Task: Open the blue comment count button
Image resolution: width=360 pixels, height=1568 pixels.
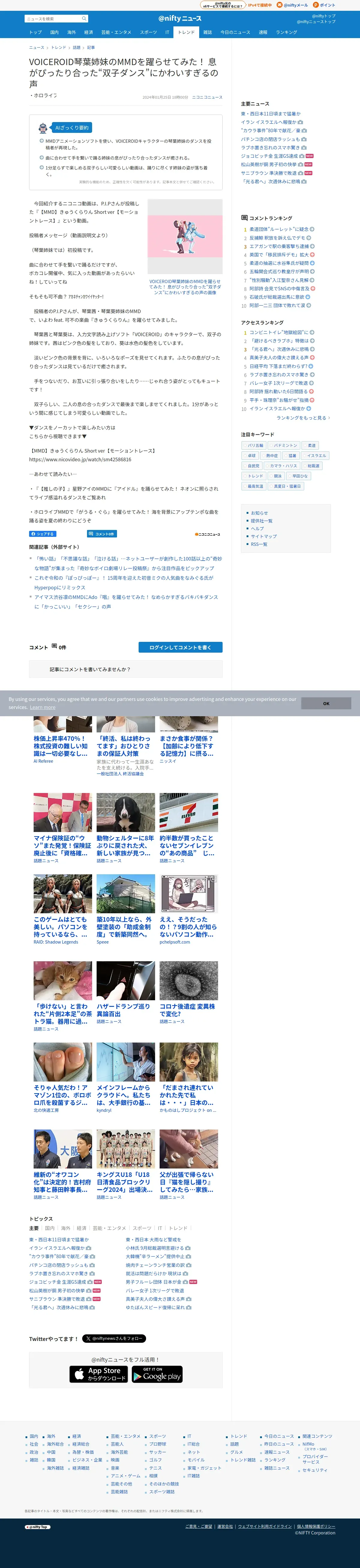Action: [x=102, y=534]
